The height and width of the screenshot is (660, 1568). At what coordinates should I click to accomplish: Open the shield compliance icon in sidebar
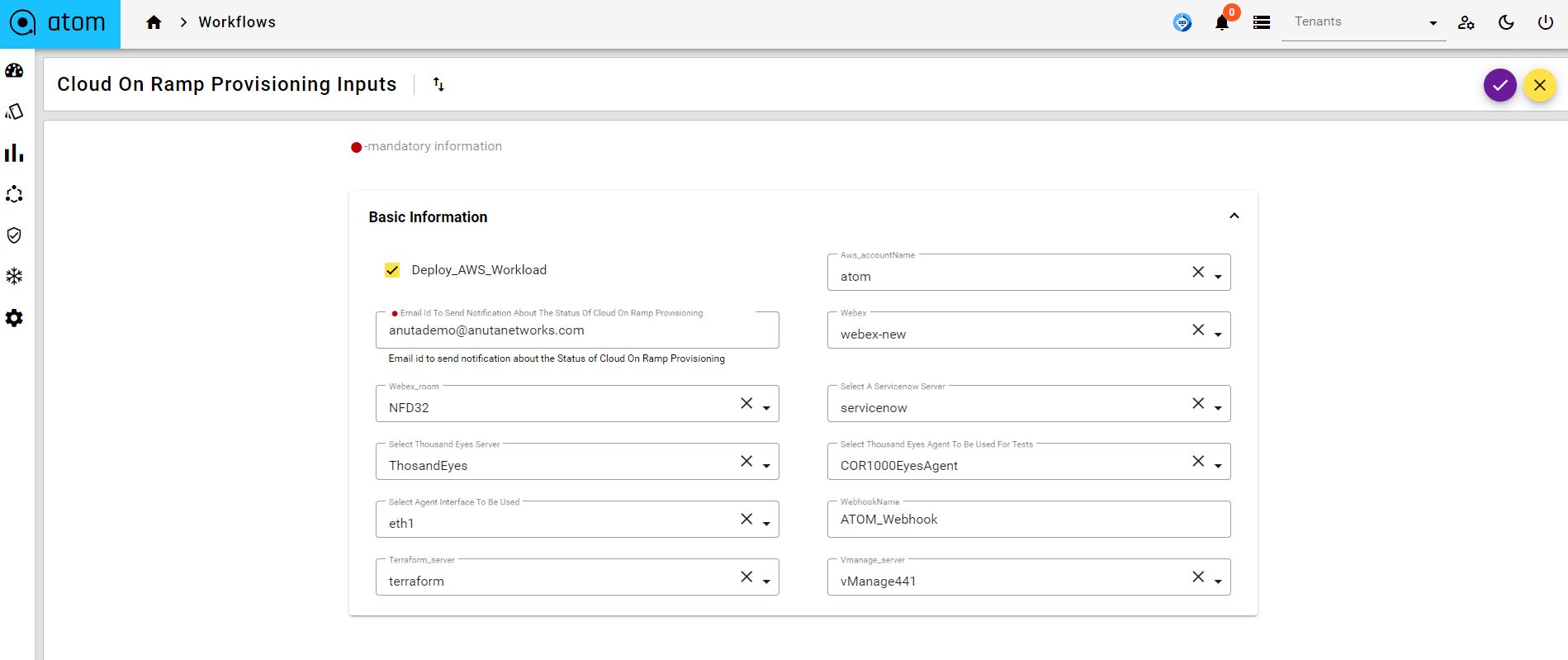(14, 235)
